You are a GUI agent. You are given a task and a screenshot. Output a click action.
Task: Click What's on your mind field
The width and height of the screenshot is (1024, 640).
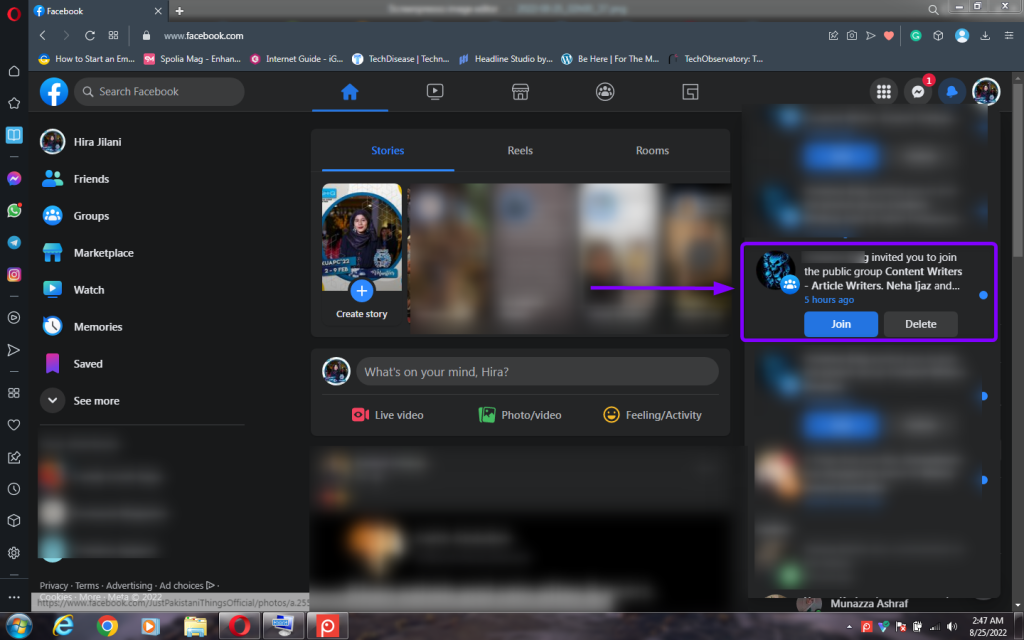[x=537, y=372]
